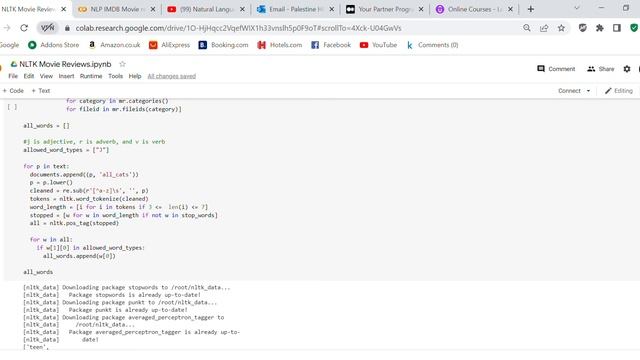Viewport: 640px width, 360px height.
Task: Open the View menu
Action: 46,76
